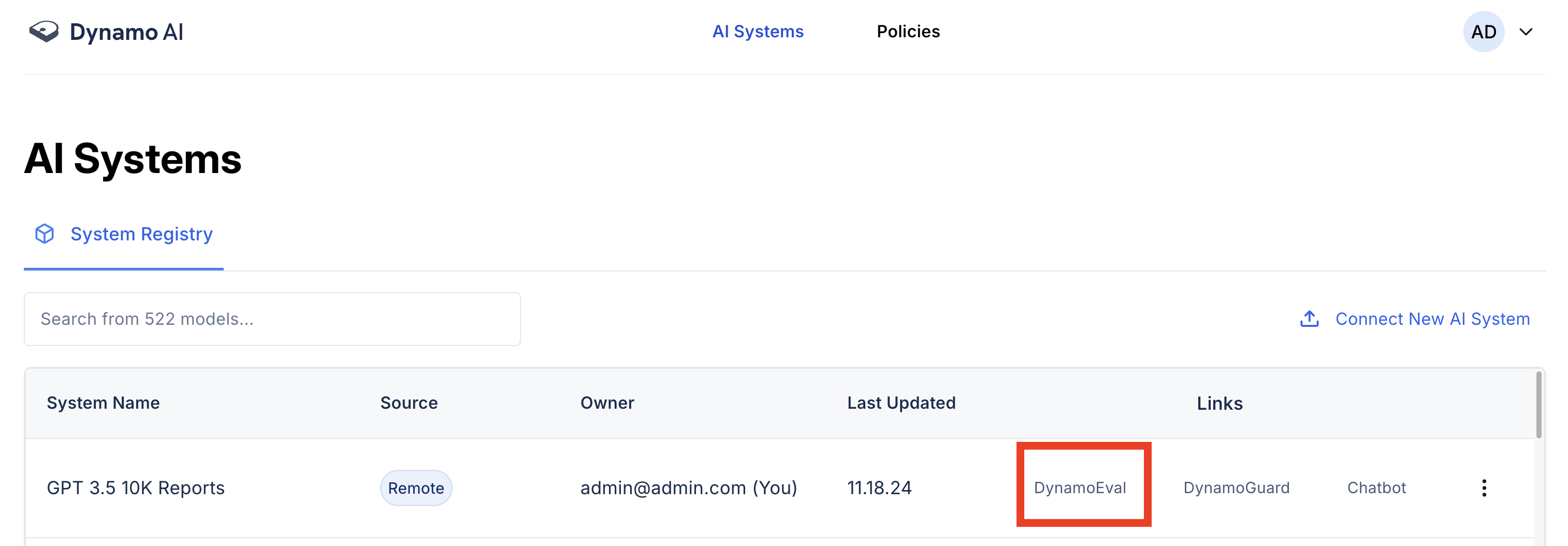This screenshot has height=546, width=1568.
Task: Click the admin@admin.com (You) owner cell
Action: click(x=688, y=487)
